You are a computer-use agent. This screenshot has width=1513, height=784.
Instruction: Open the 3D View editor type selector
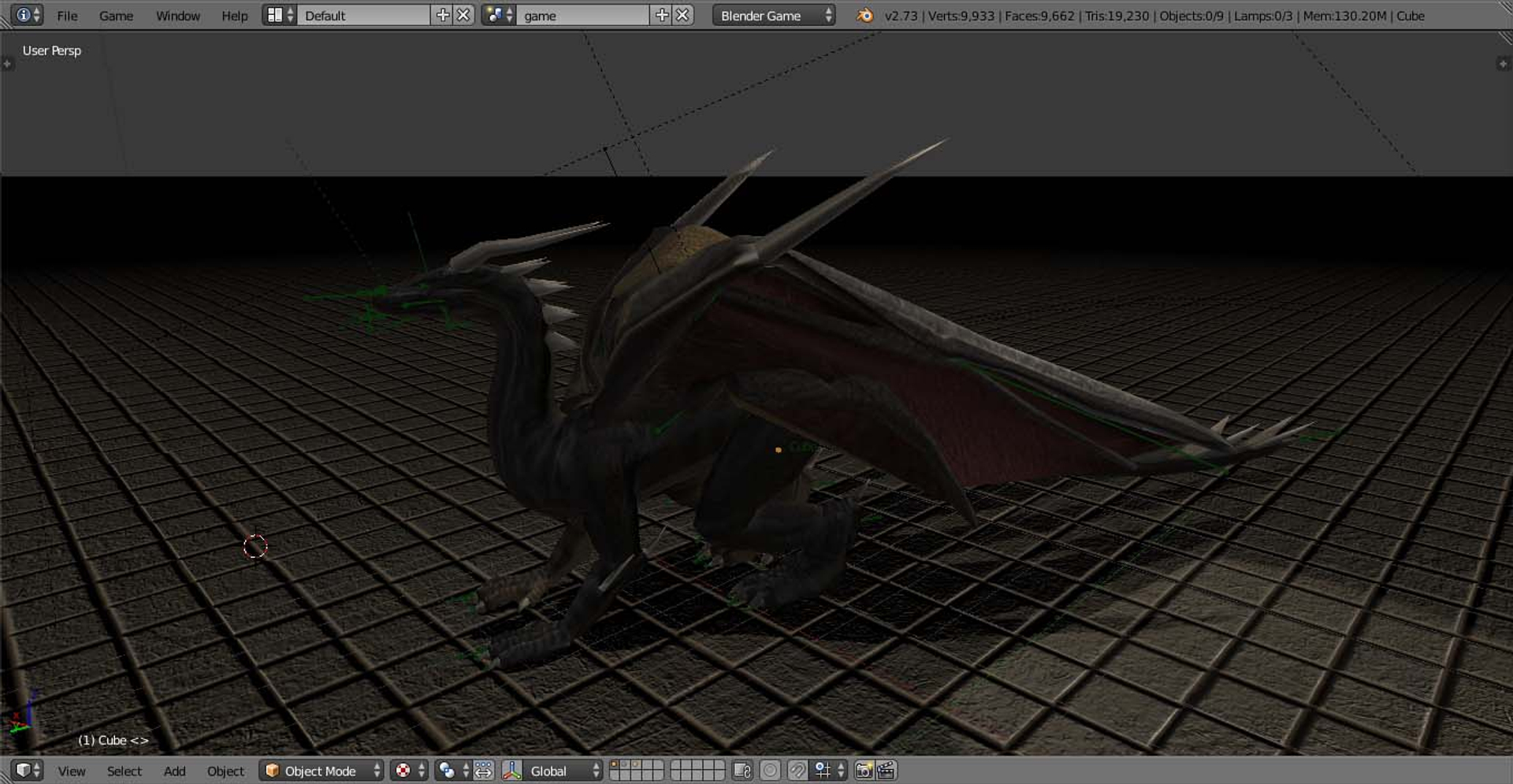tap(28, 770)
